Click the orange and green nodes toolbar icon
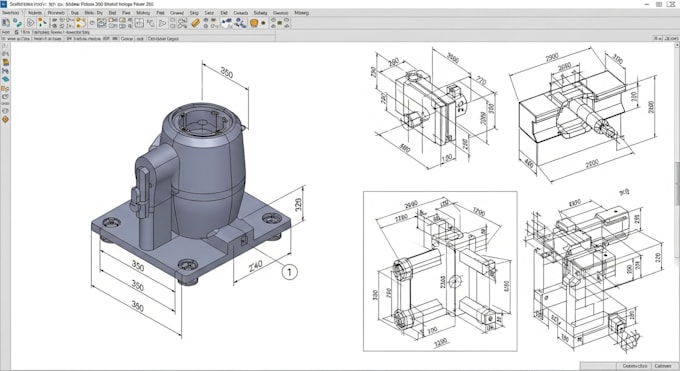Image resolution: width=680 pixels, height=371 pixels. point(42,23)
